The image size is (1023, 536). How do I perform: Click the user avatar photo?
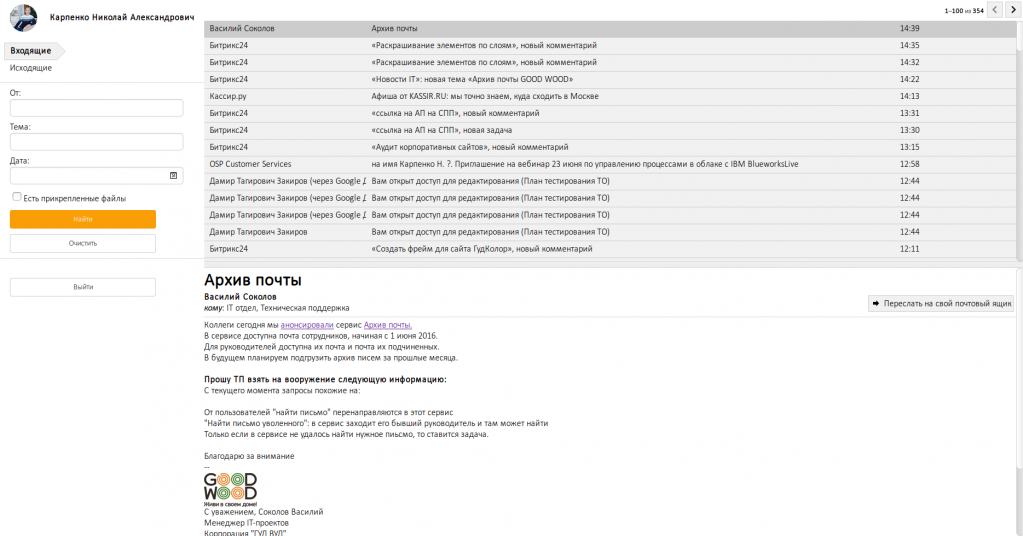[x=23, y=18]
